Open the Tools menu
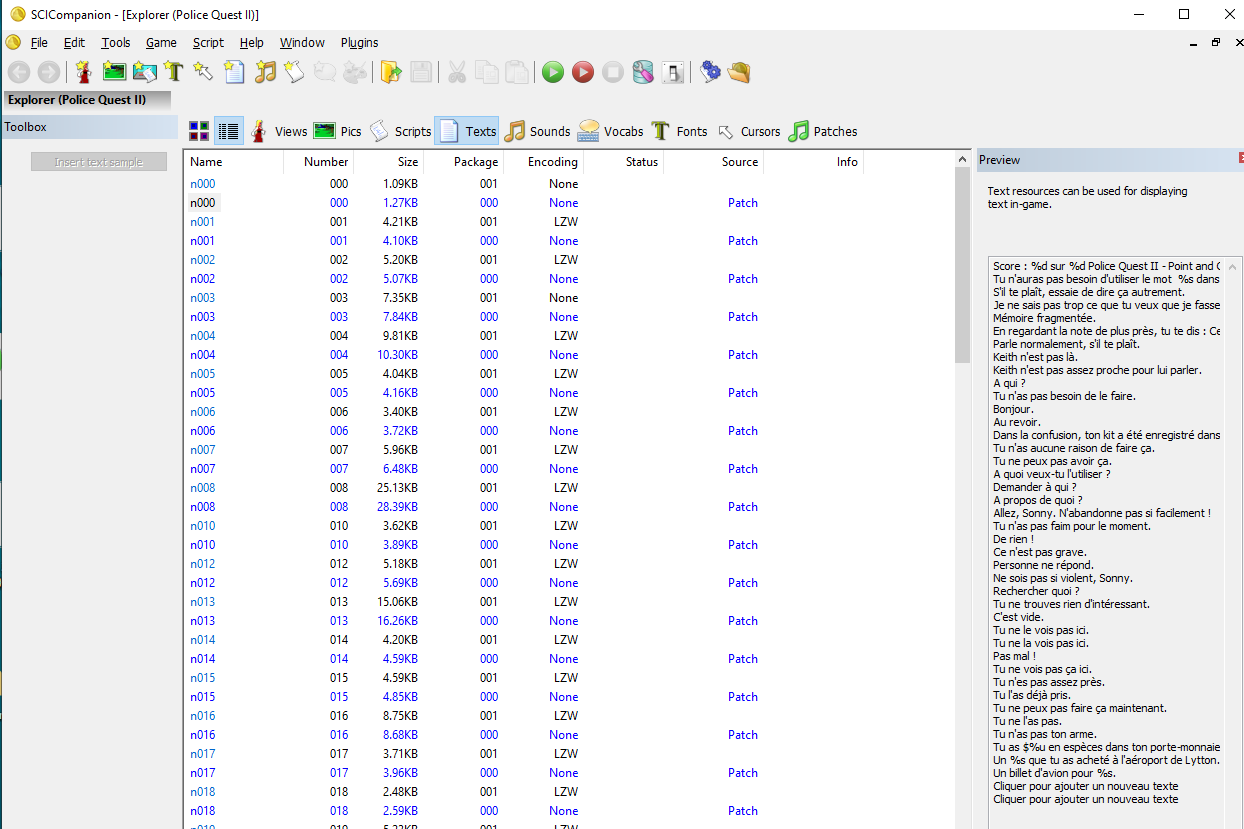Image resolution: width=1244 pixels, height=829 pixels. 116,43
